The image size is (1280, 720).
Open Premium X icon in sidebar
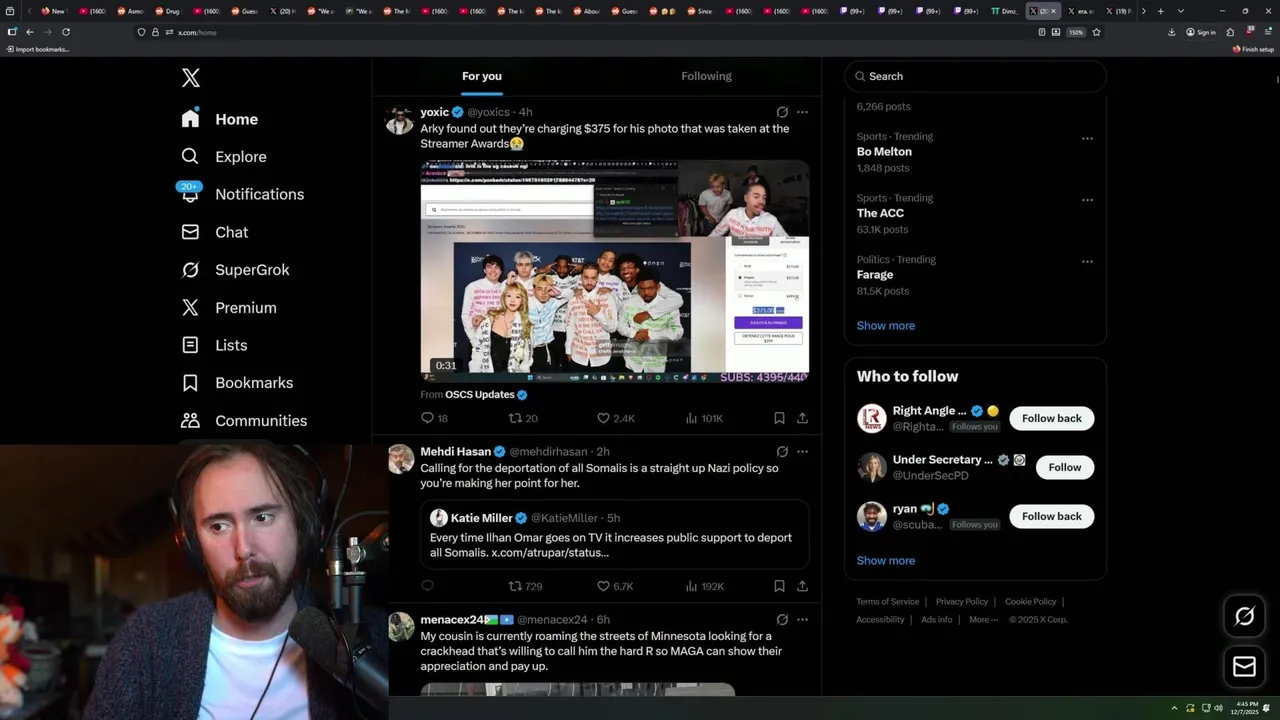(x=190, y=308)
